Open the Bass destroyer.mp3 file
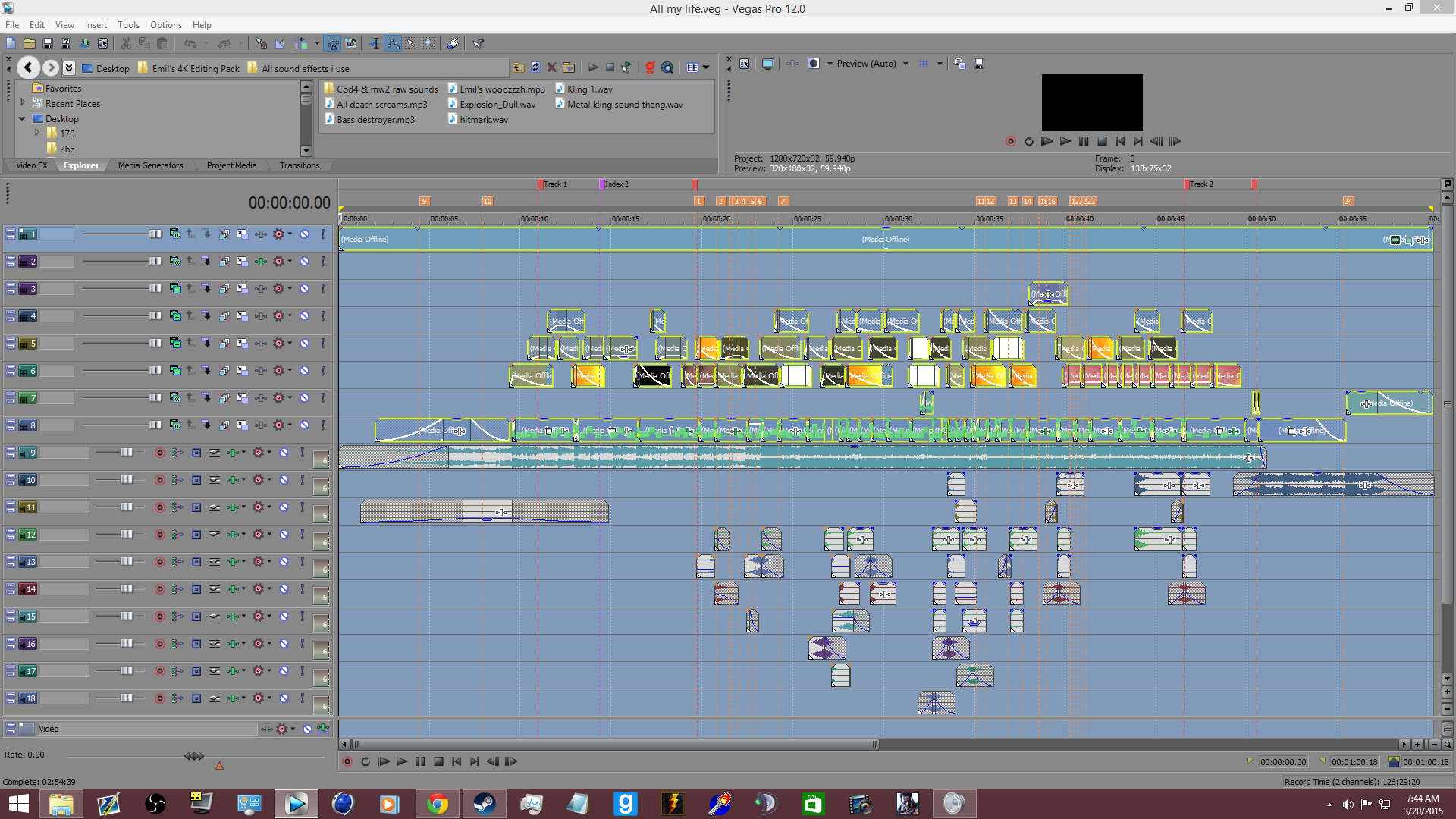This screenshot has height=819, width=1456. tap(375, 120)
